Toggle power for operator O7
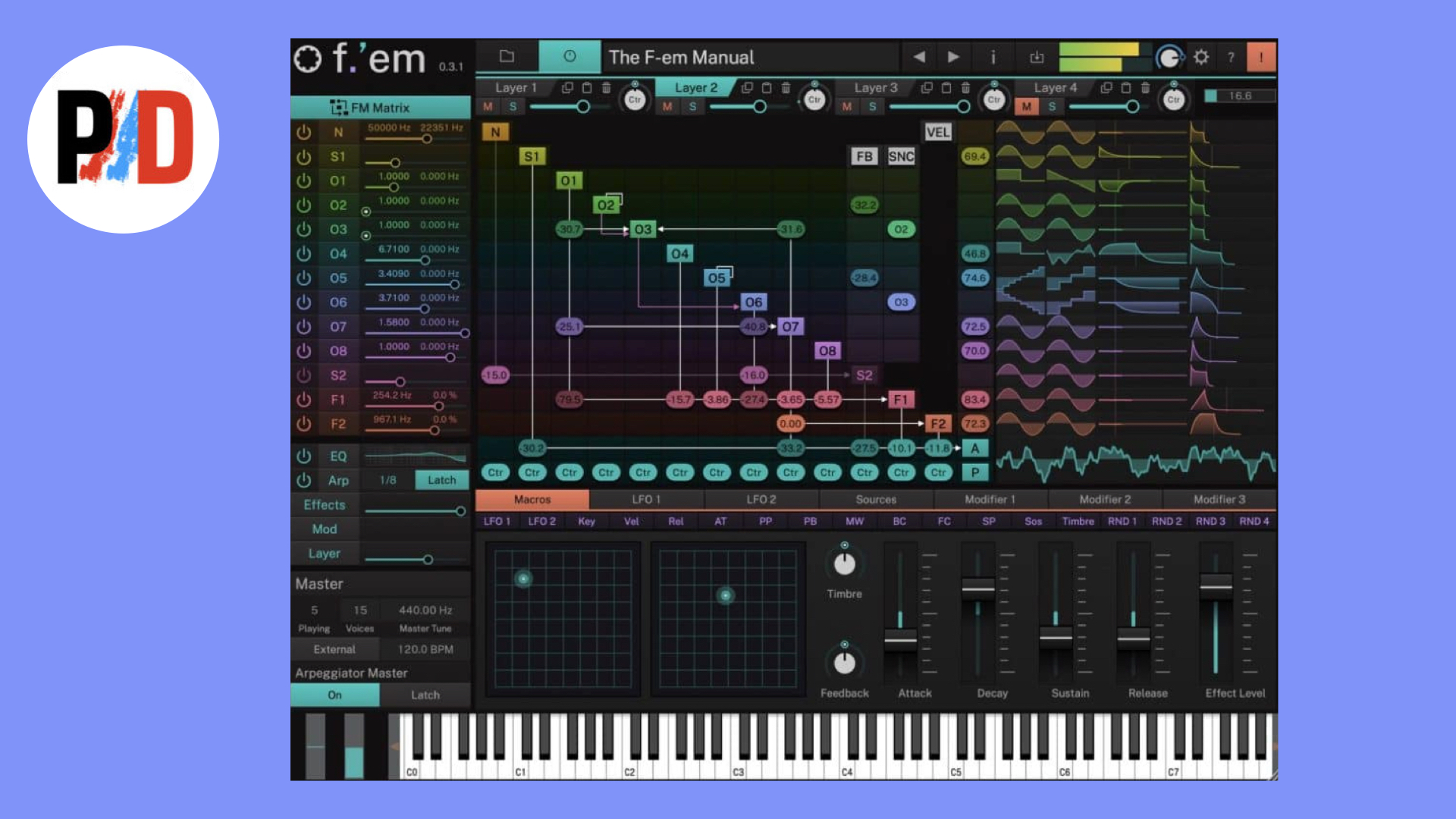Screen dimensions: 1456x819 tap(303, 326)
